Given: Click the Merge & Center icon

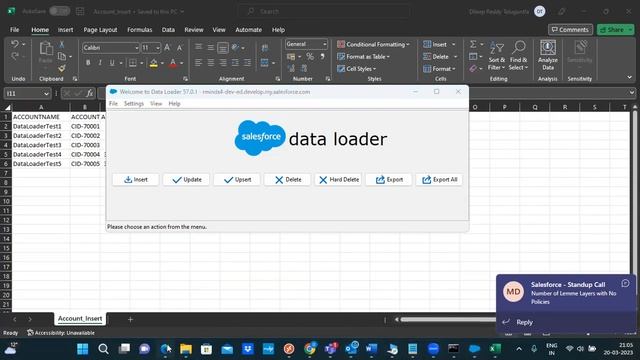Looking at the screenshot, I should (264, 63).
